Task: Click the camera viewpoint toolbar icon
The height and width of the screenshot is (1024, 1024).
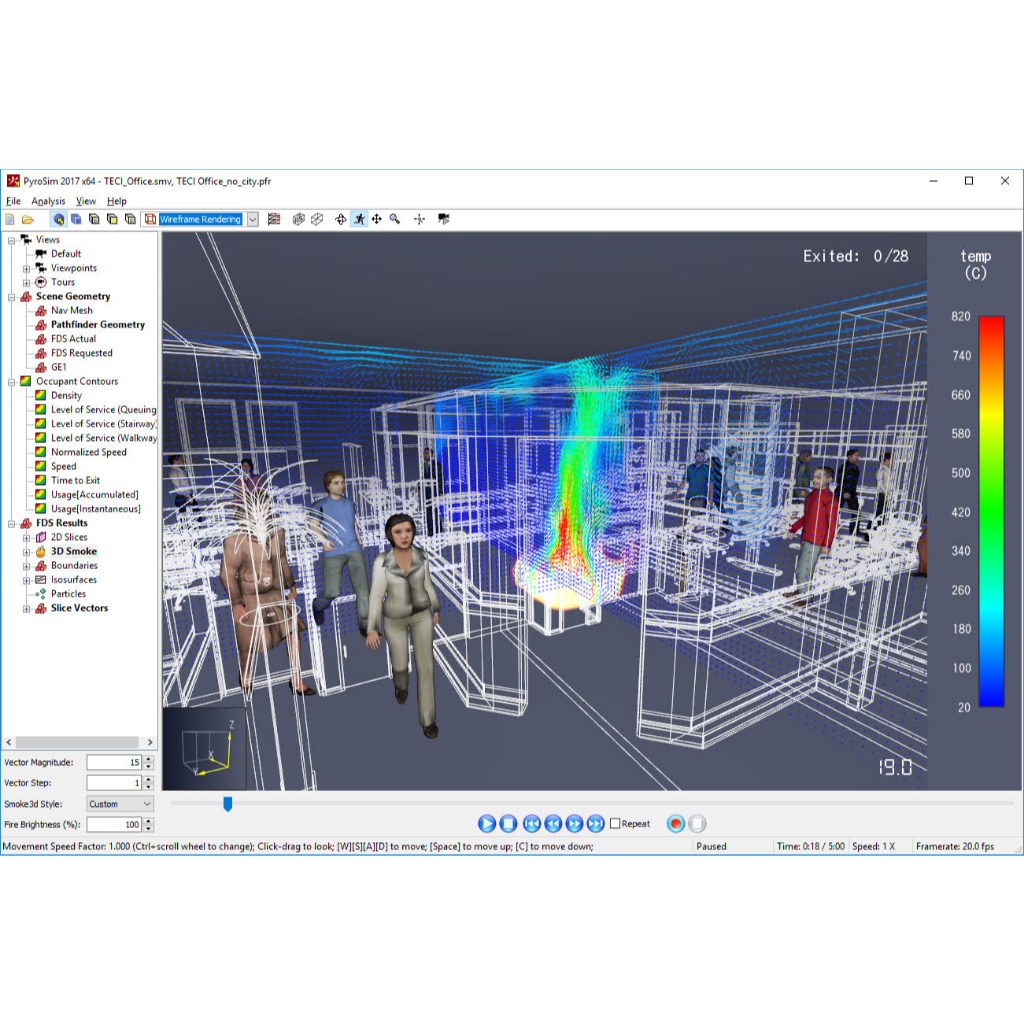Action: tap(444, 219)
